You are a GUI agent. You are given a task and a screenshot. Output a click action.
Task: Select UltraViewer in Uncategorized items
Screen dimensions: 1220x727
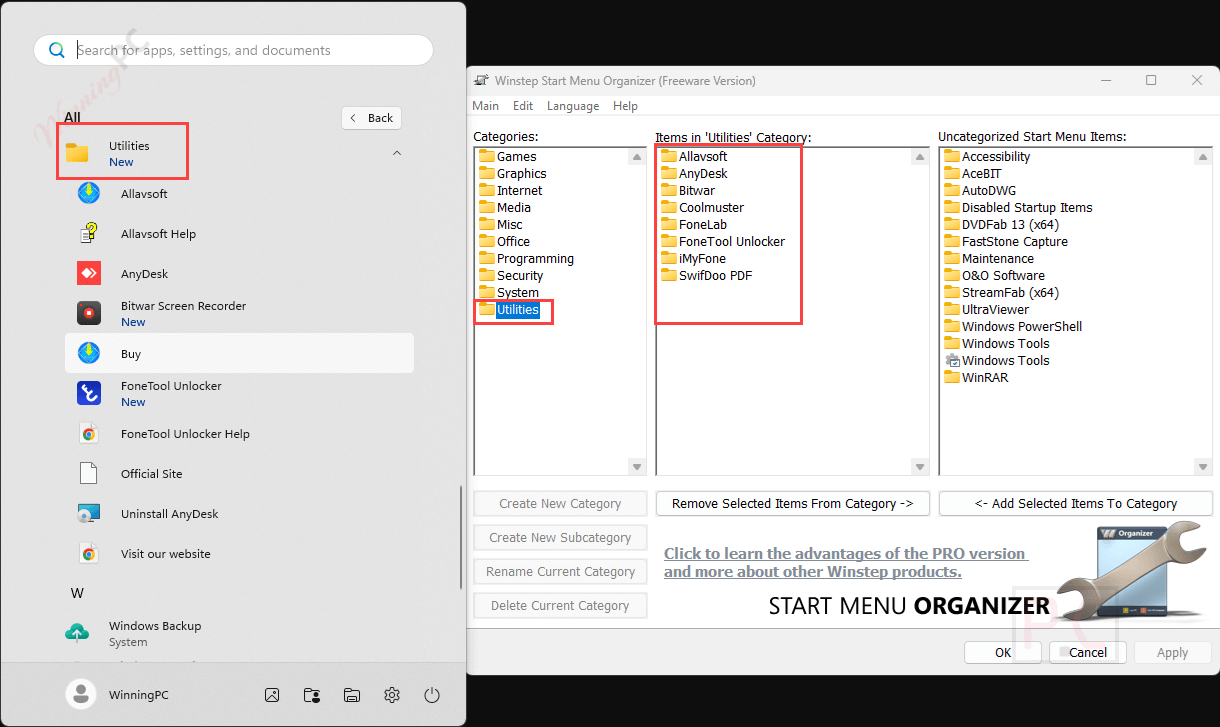[x=986, y=309]
